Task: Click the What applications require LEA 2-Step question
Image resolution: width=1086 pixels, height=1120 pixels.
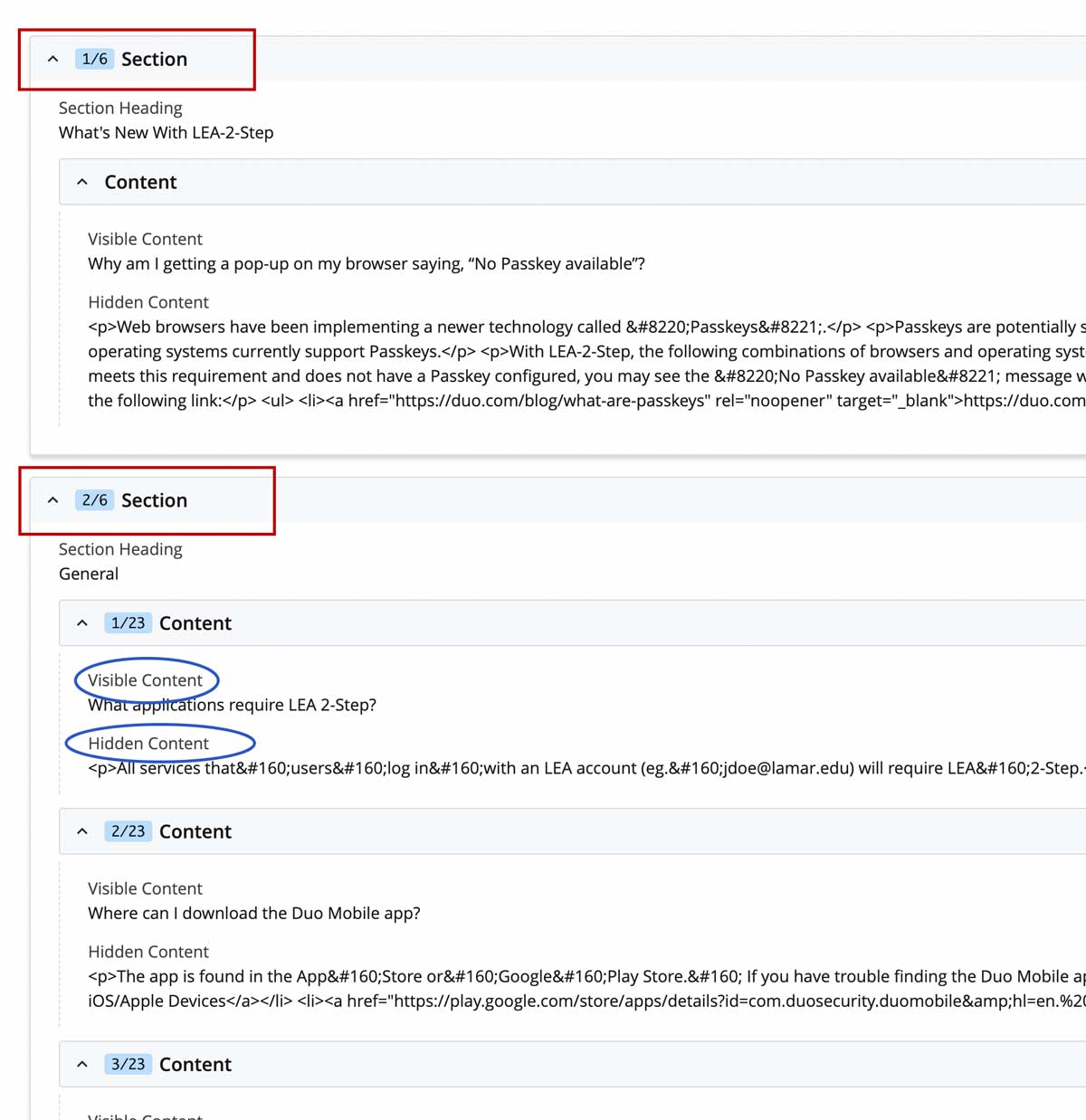Action: click(232, 706)
